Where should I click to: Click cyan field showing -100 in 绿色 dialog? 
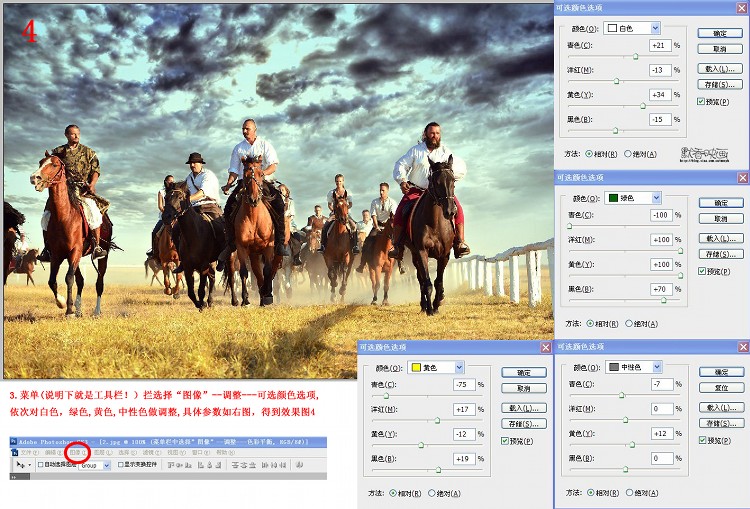click(x=662, y=215)
